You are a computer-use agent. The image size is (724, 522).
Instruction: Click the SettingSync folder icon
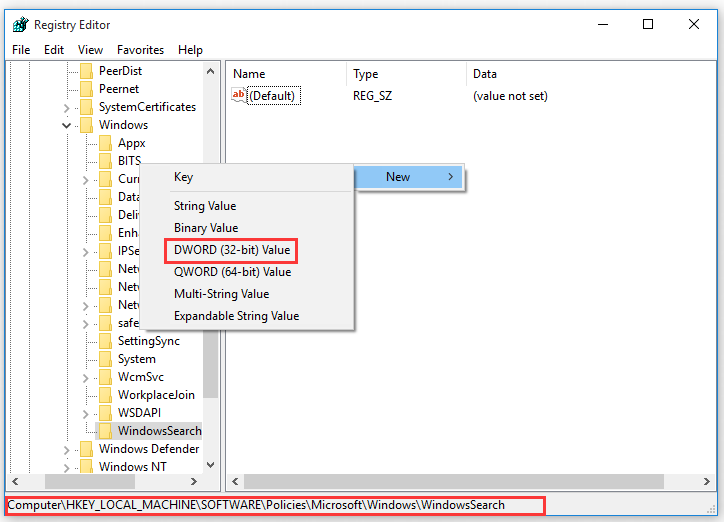click(x=105, y=341)
